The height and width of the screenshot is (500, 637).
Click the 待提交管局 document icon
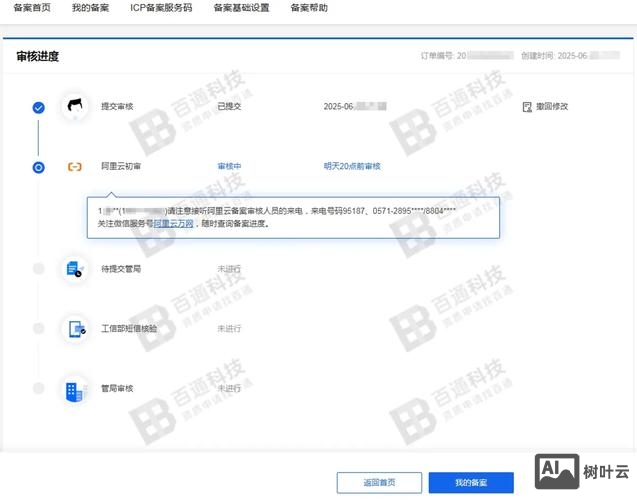(x=75, y=269)
